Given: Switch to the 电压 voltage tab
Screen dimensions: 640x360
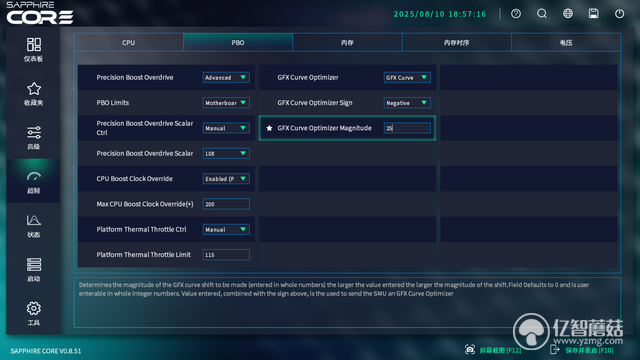Looking at the screenshot, I should [566, 42].
